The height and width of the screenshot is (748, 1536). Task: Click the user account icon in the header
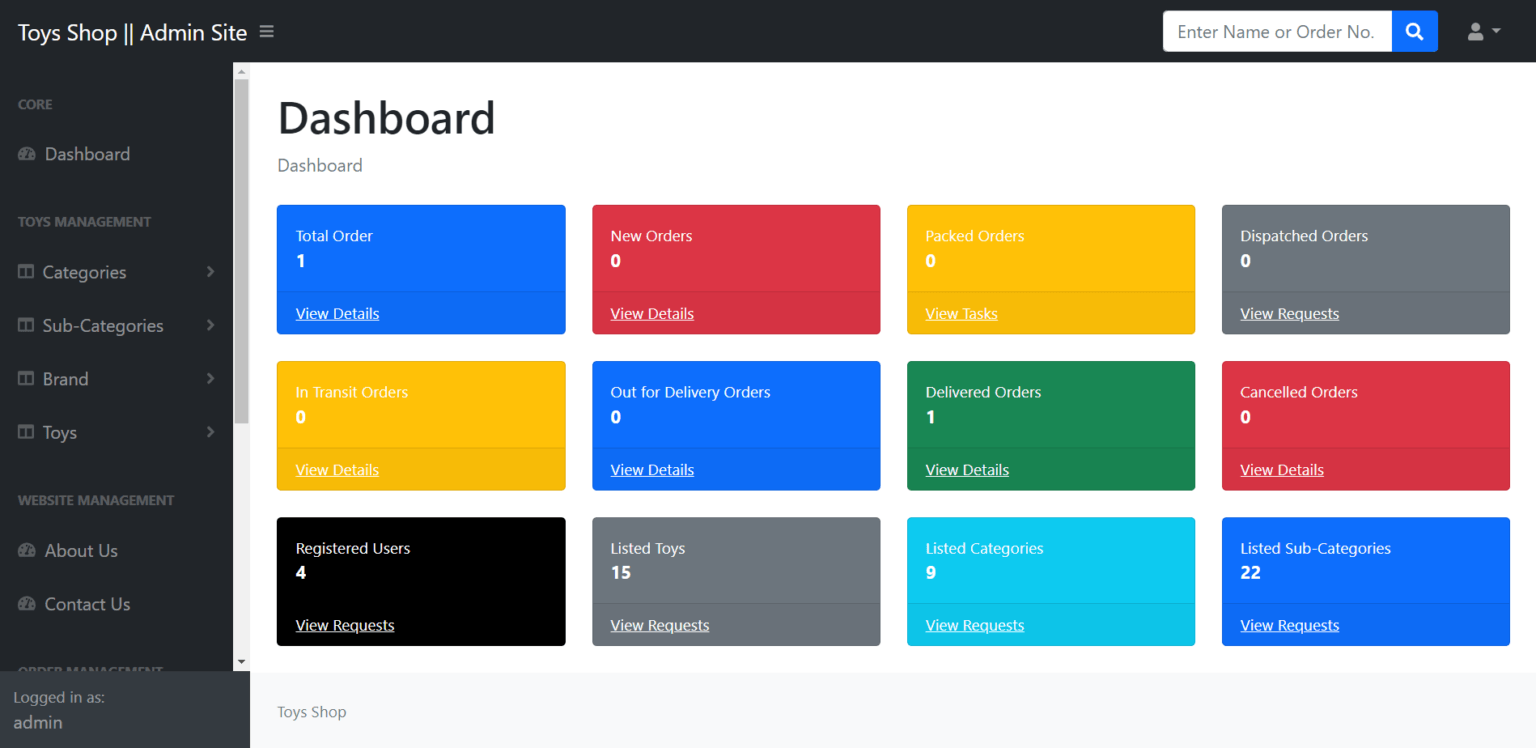[x=1475, y=31]
